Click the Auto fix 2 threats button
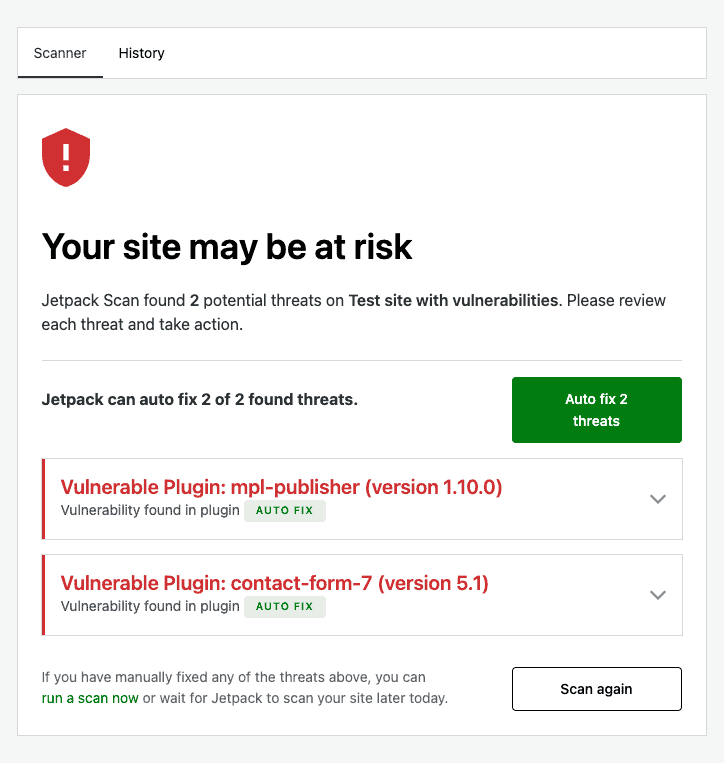 (597, 410)
